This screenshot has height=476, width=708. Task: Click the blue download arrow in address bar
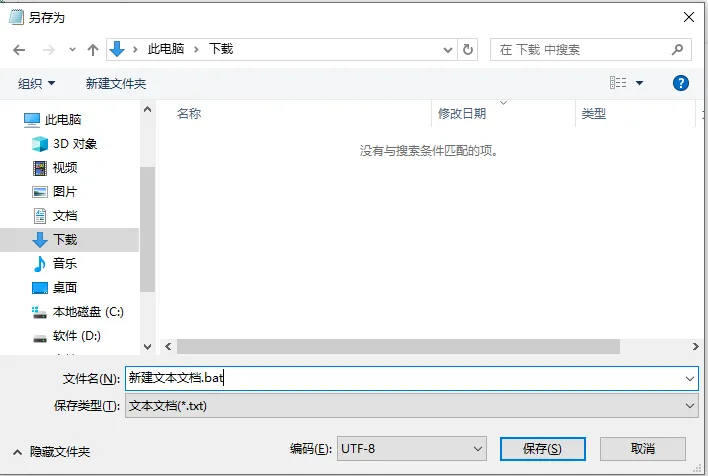[117, 49]
